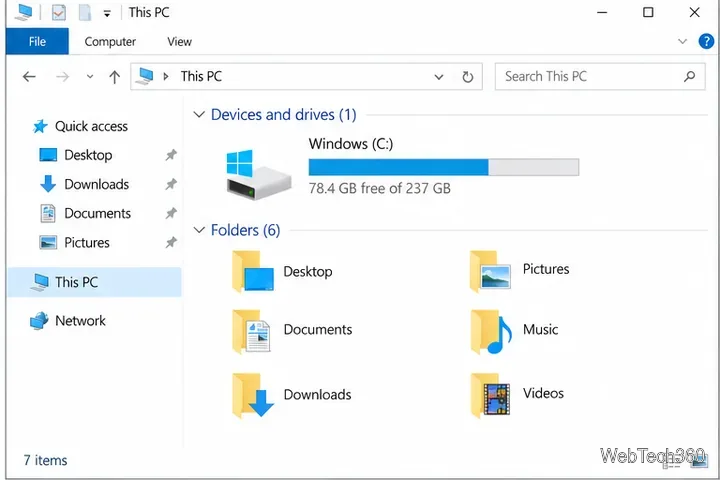Click the Properties quick access toolbar icon
The height and width of the screenshot is (480, 720).
pos(59,12)
